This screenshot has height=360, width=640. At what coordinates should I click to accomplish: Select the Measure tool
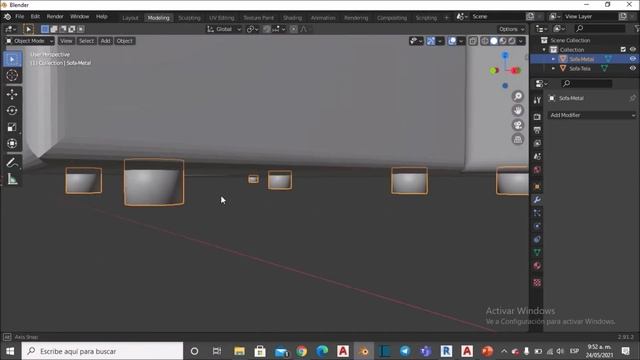12,179
